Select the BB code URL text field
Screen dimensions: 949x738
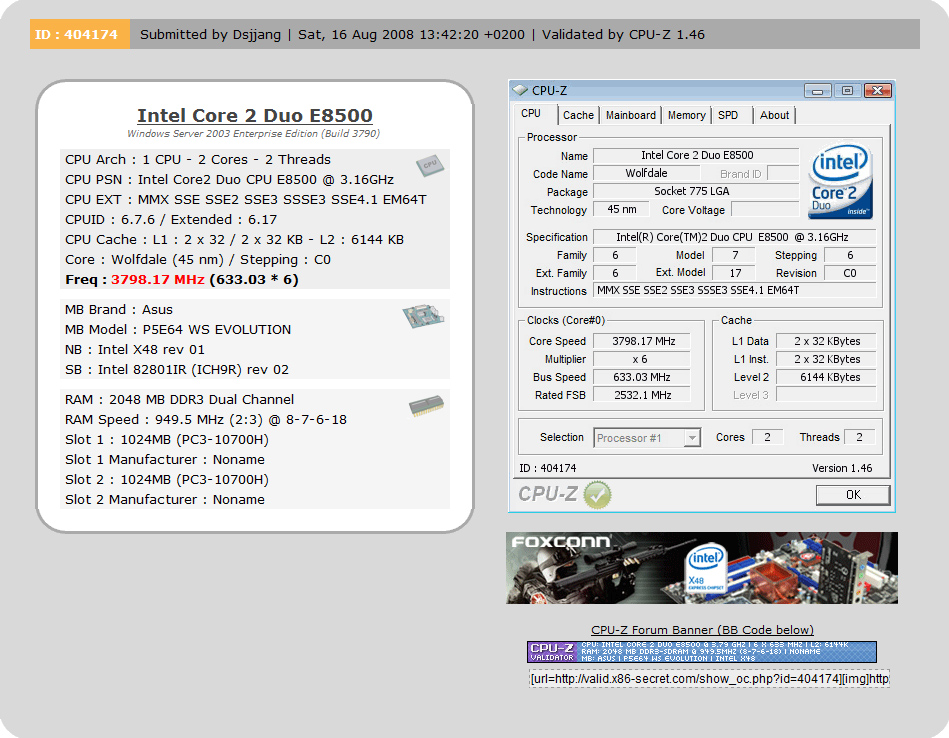coord(709,679)
